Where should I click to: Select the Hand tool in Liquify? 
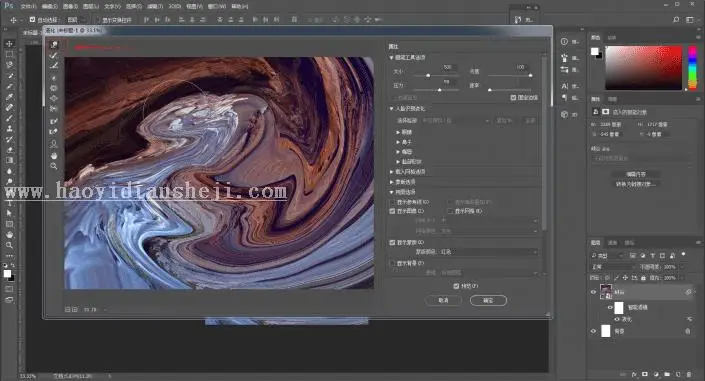click(x=54, y=156)
